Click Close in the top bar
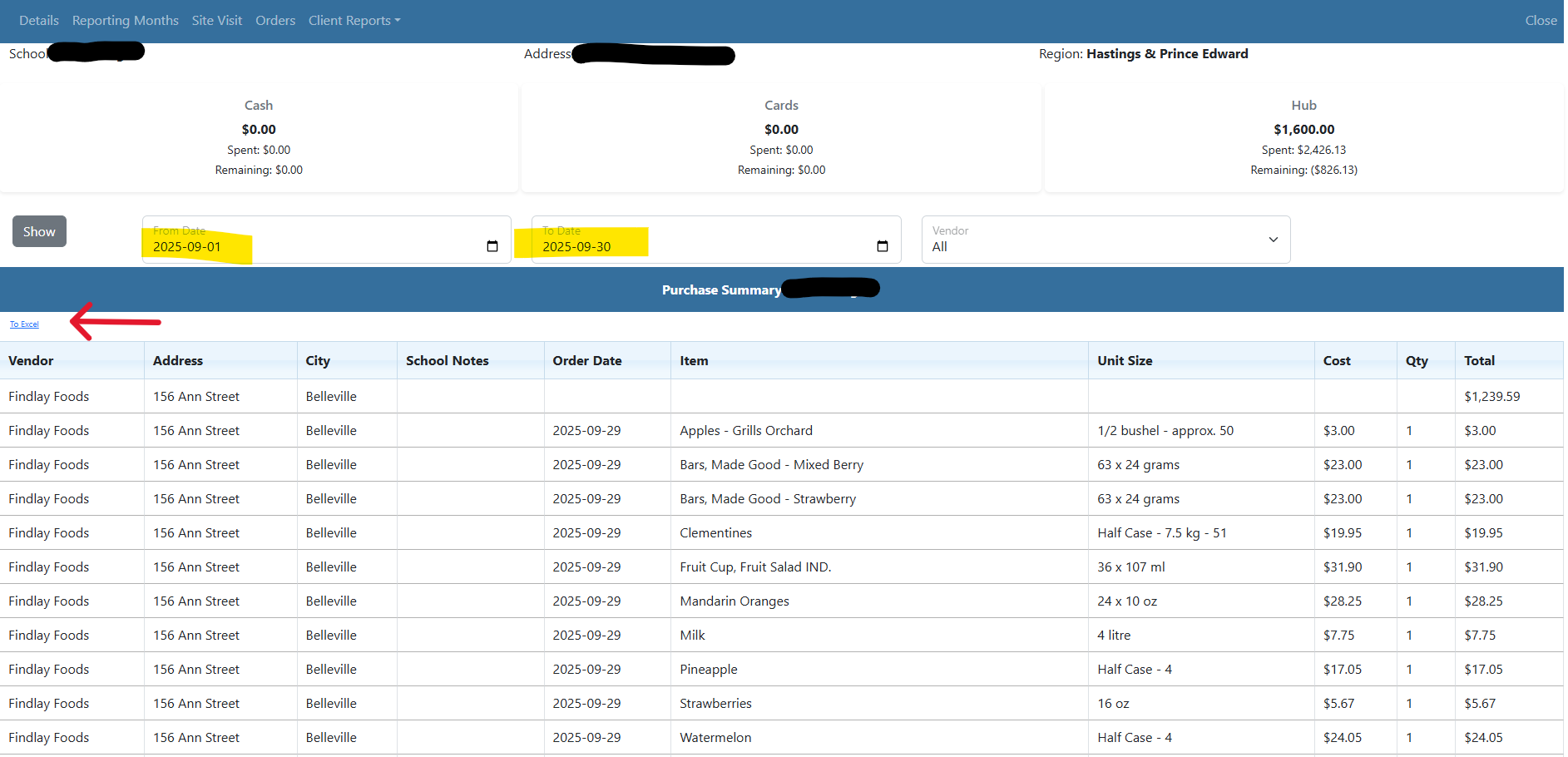 point(1541,21)
